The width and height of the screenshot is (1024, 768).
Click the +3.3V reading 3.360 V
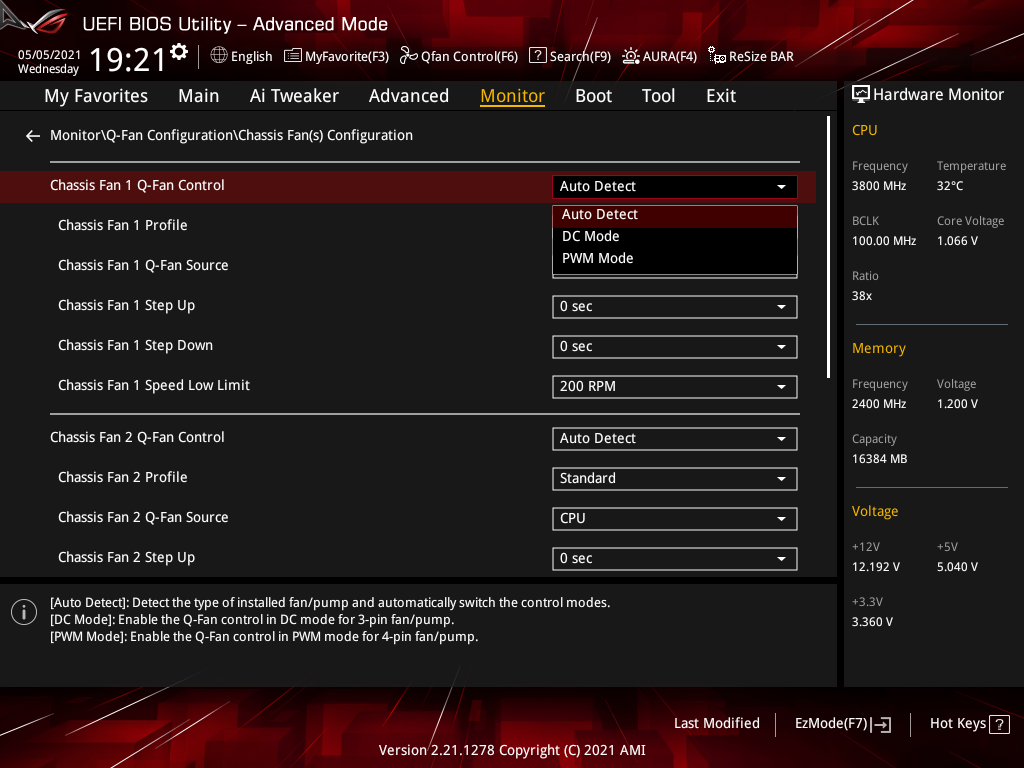pyautogui.click(x=872, y=622)
